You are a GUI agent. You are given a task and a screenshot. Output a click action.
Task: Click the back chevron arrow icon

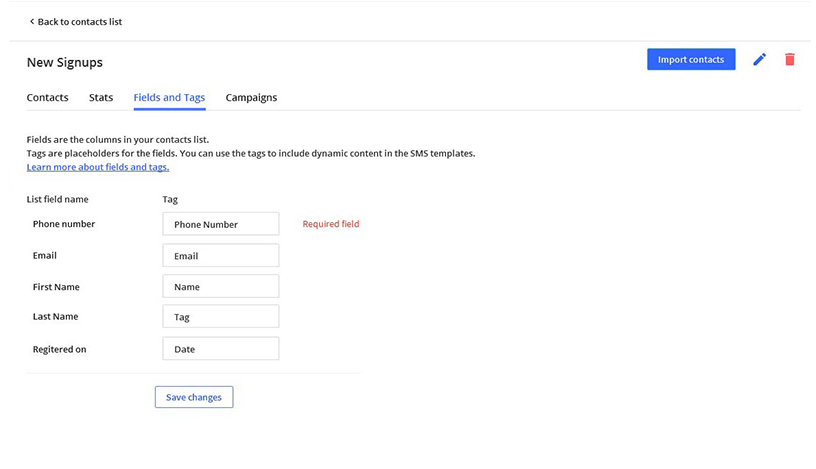(31, 22)
